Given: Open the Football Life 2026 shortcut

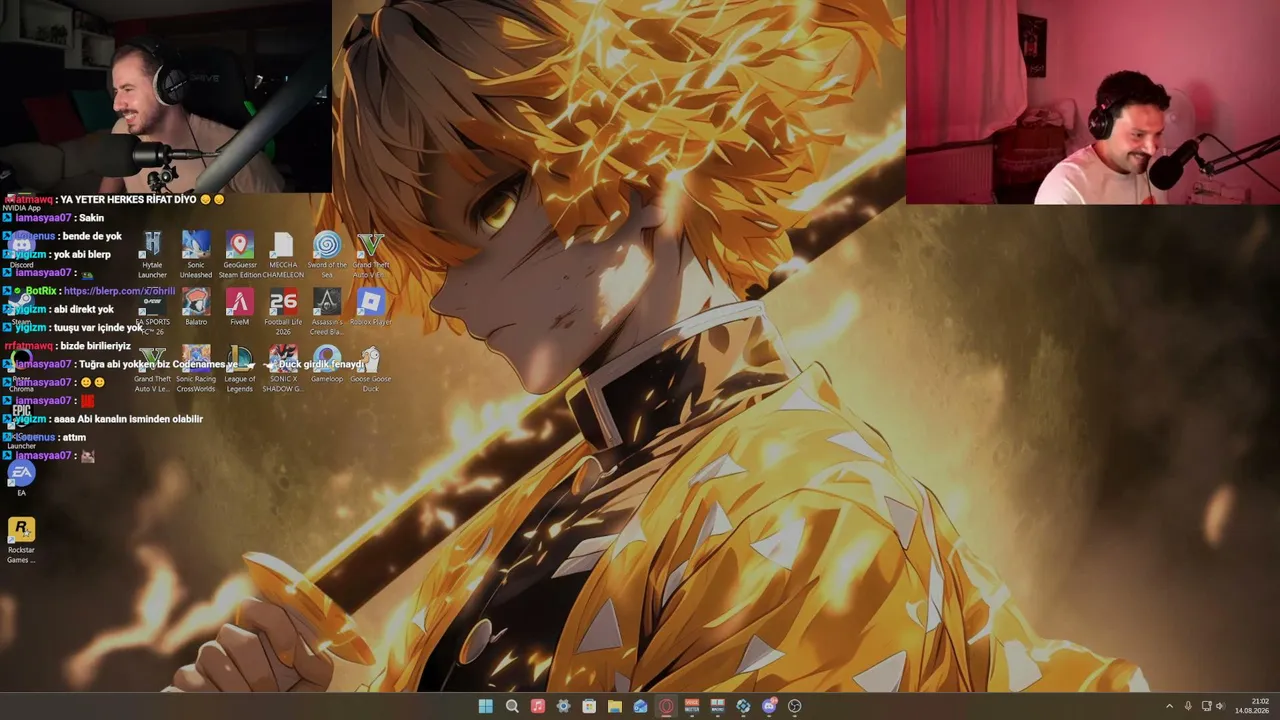Looking at the screenshot, I should click(x=283, y=312).
